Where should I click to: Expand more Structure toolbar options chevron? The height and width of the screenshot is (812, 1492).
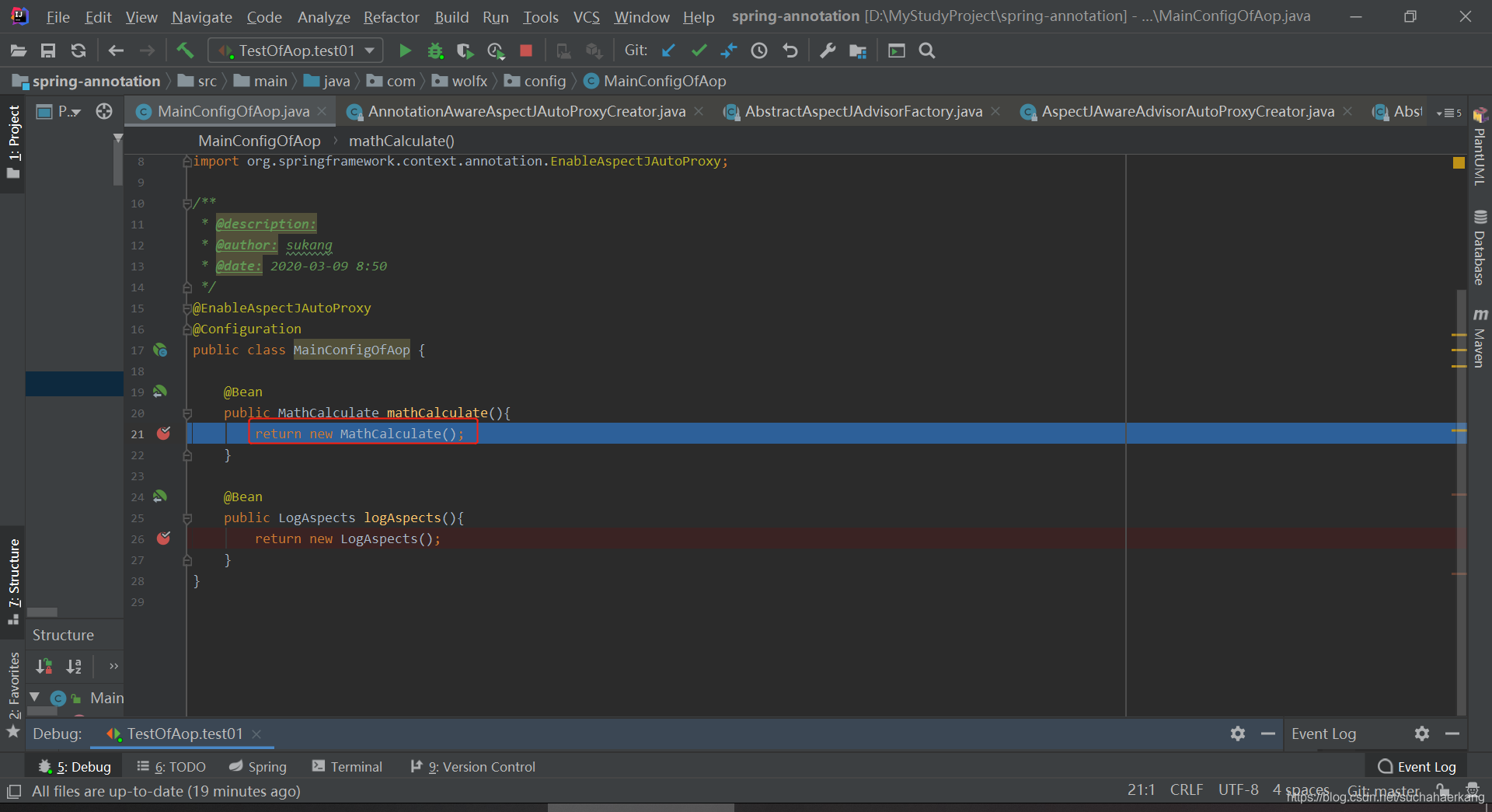coord(113,666)
